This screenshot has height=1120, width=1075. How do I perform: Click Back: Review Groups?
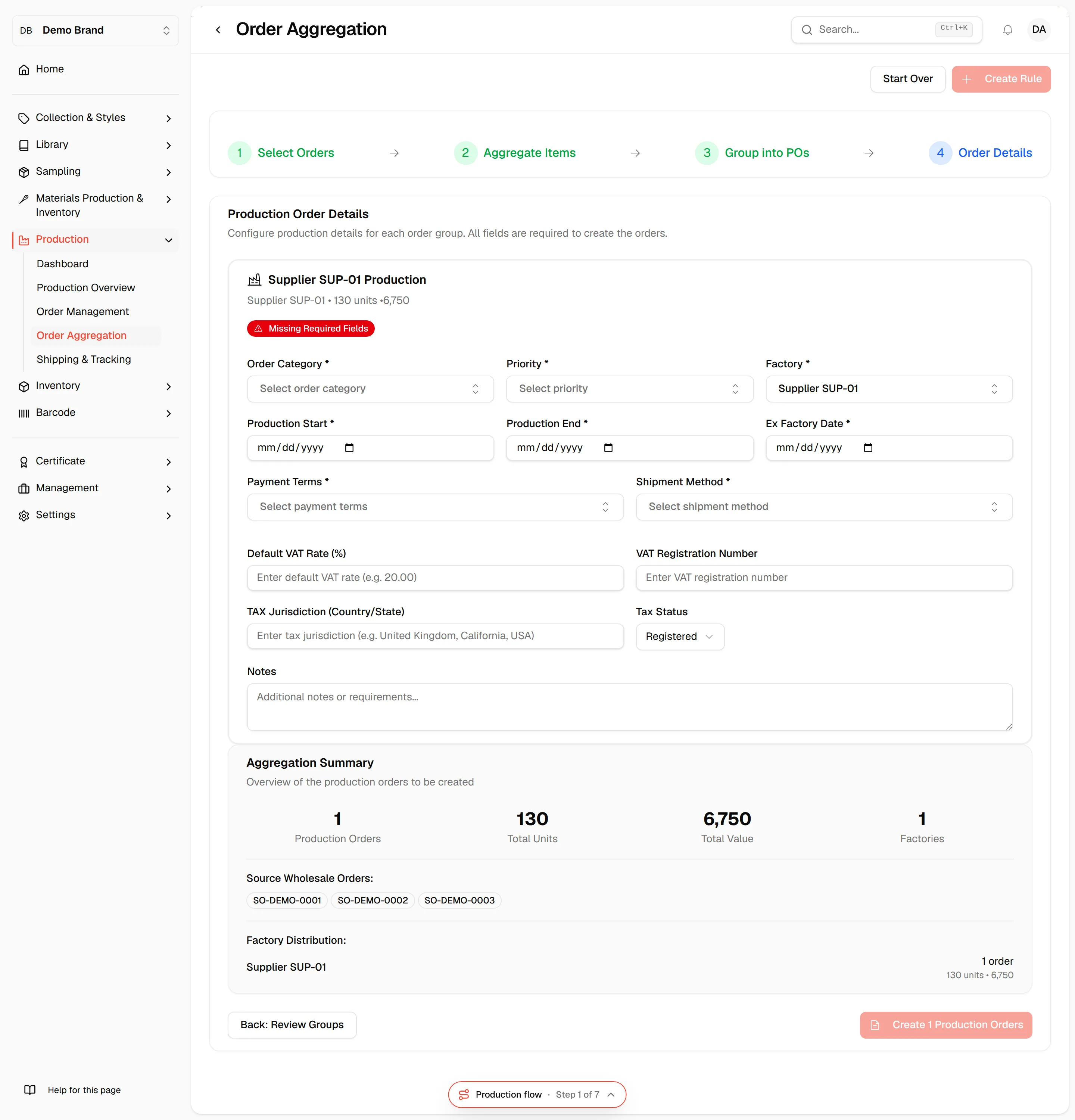[x=292, y=1024]
